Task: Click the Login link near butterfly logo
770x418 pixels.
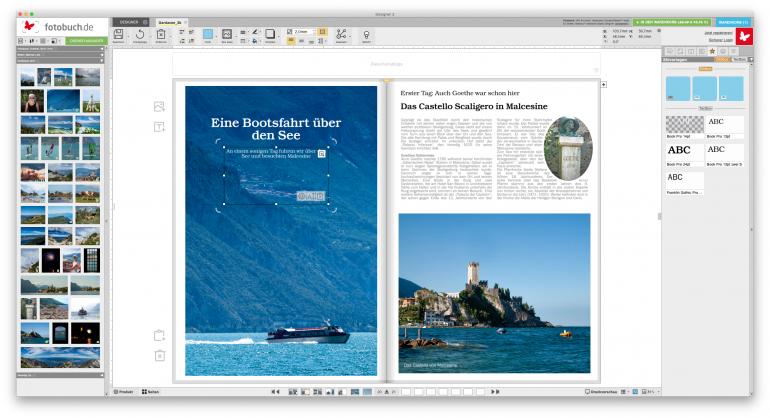Action: click(720, 40)
